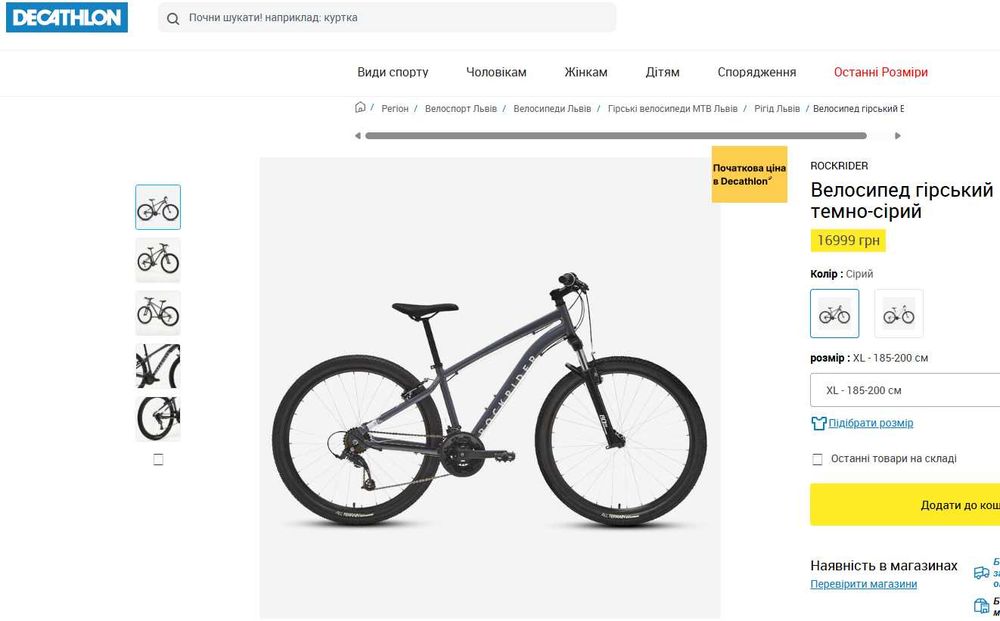Image resolution: width=1000 pixels, height=621 pixels.
Task: Click the store pickup box icon
Action: [x=982, y=605]
